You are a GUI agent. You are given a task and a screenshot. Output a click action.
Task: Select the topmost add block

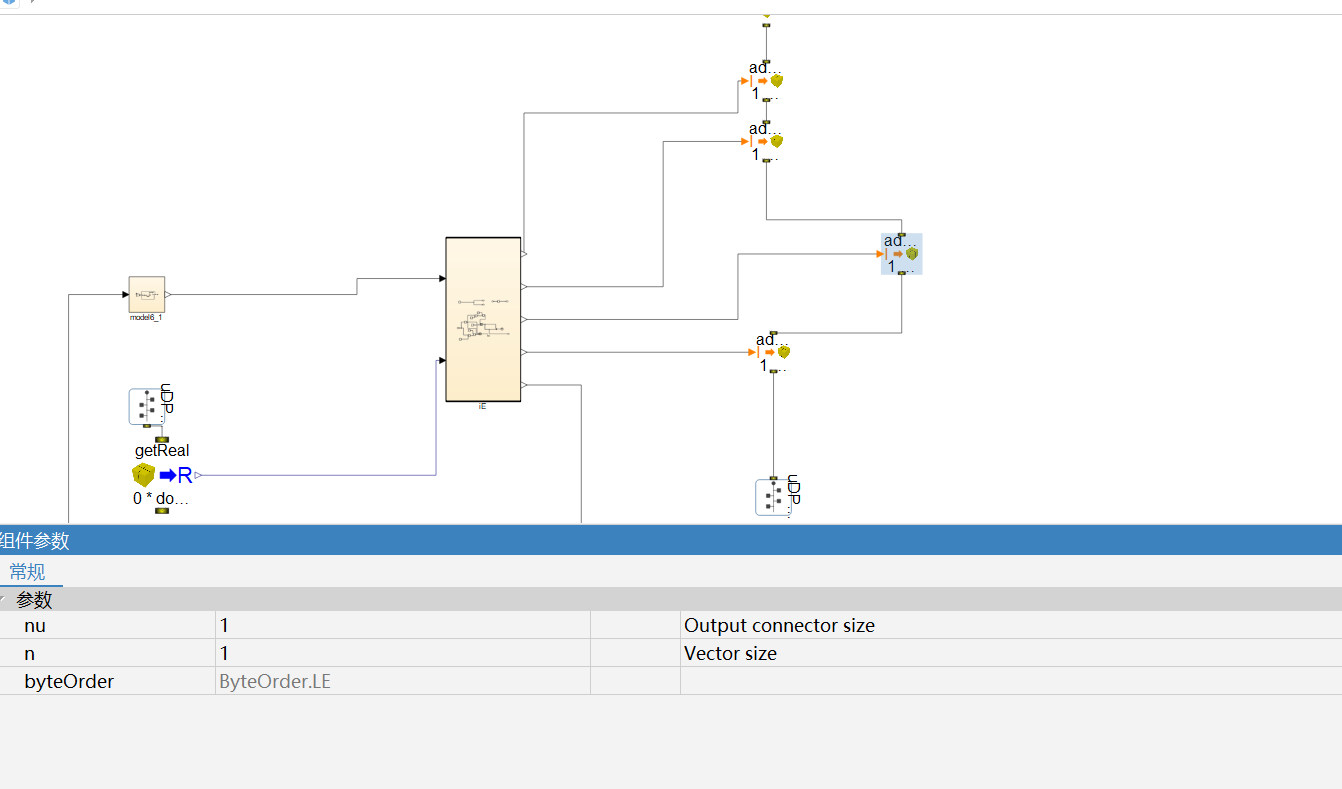(766, 81)
